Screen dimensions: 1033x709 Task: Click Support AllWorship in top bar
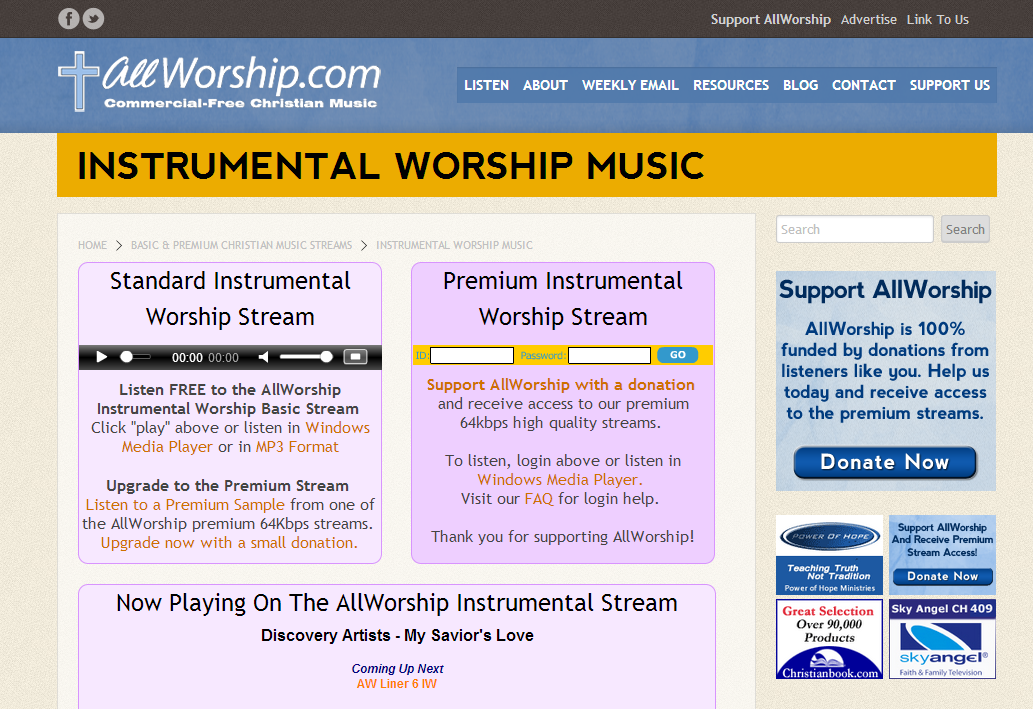click(x=770, y=19)
